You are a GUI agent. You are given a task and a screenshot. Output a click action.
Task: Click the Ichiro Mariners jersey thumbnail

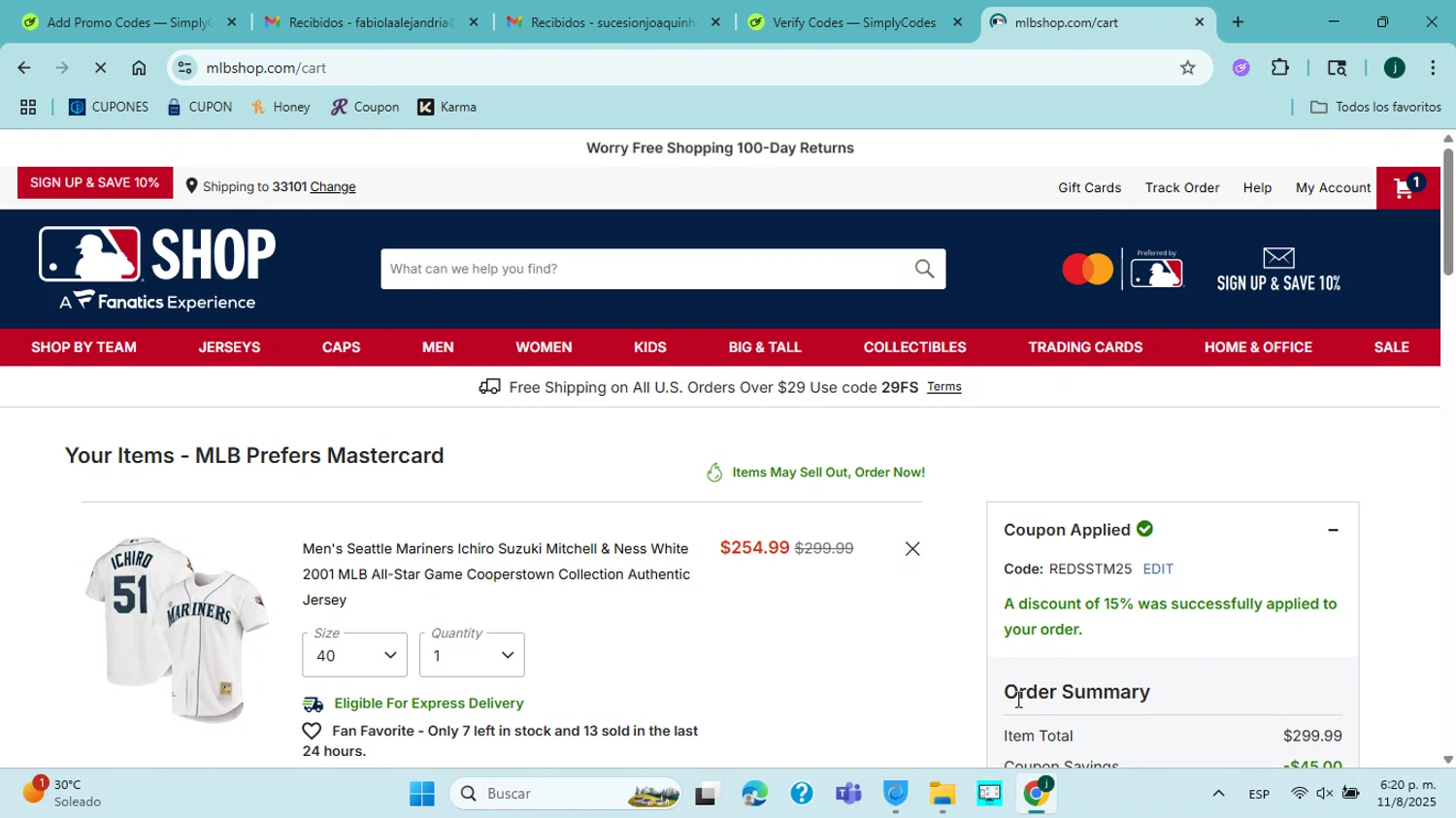[x=177, y=630]
